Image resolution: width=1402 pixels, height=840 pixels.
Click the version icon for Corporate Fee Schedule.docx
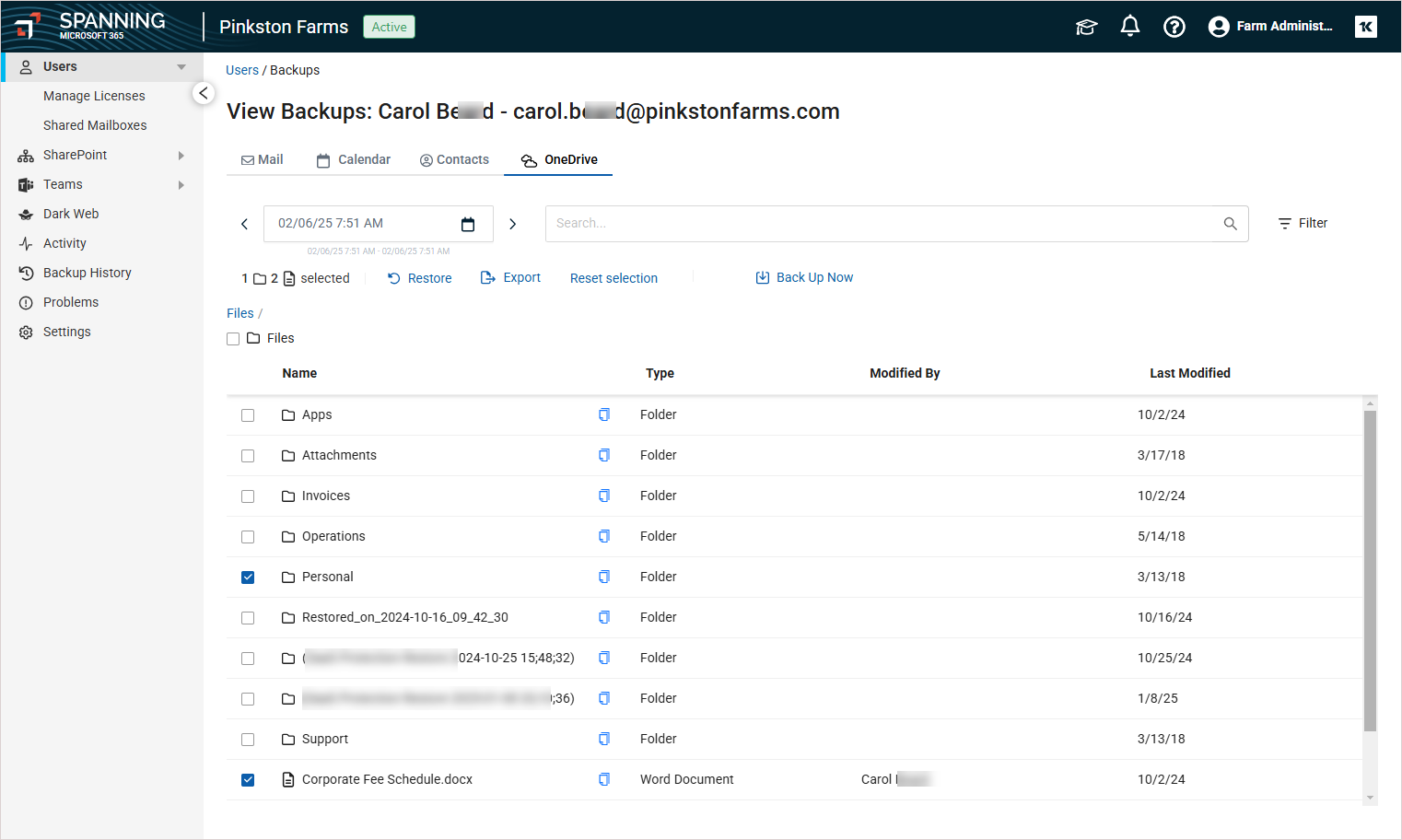604,779
